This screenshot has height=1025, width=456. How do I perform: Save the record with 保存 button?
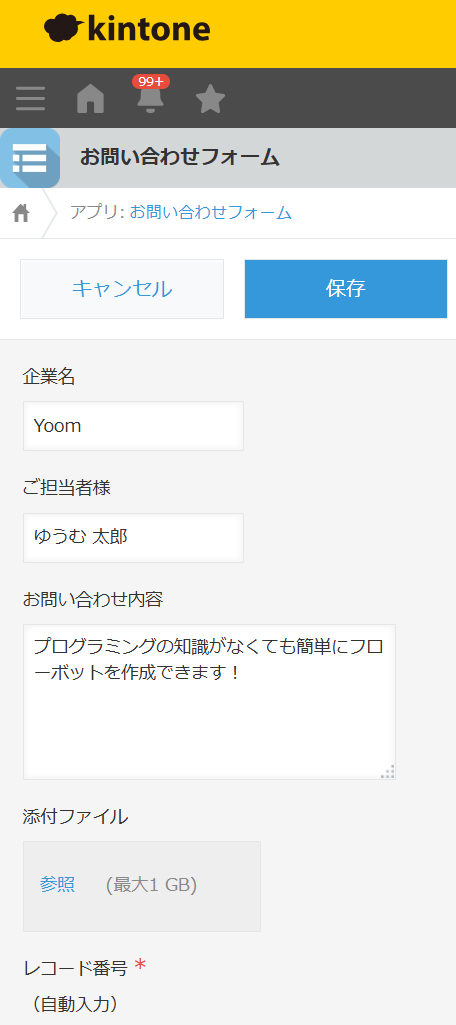(346, 289)
